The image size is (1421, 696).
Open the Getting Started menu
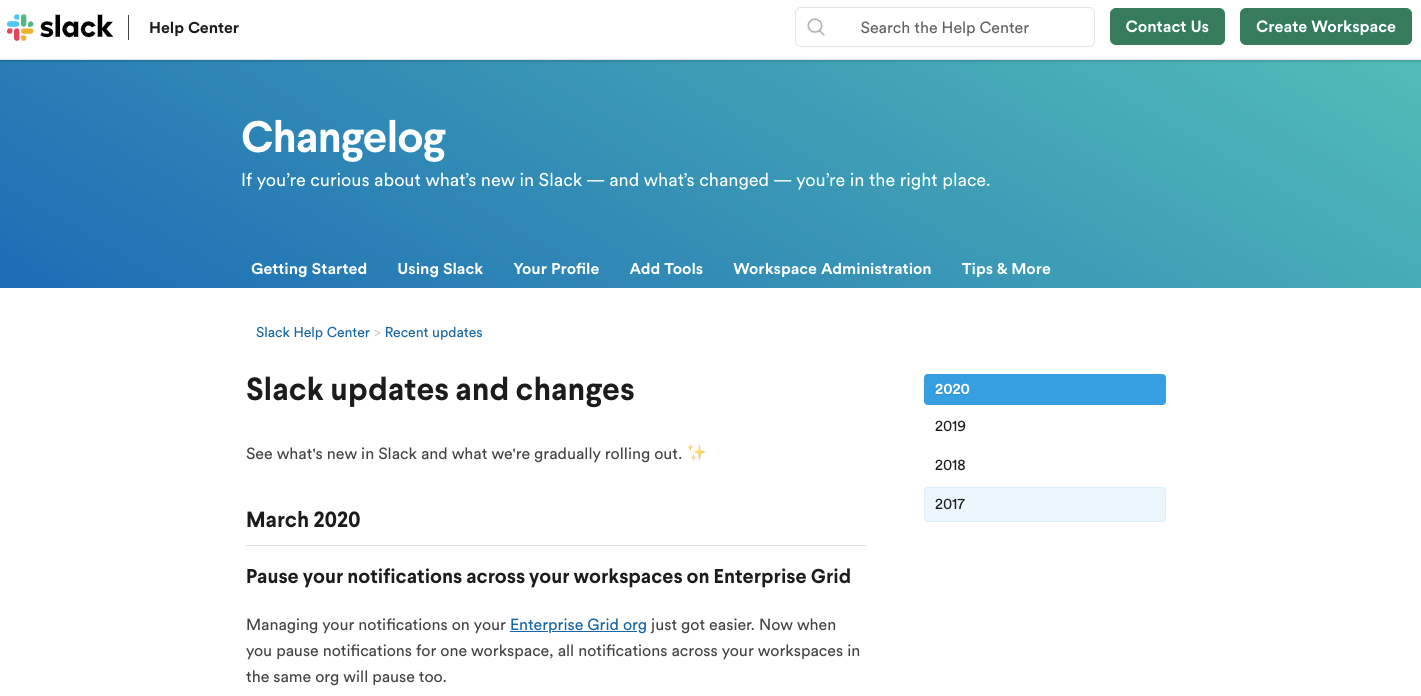pos(309,268)
